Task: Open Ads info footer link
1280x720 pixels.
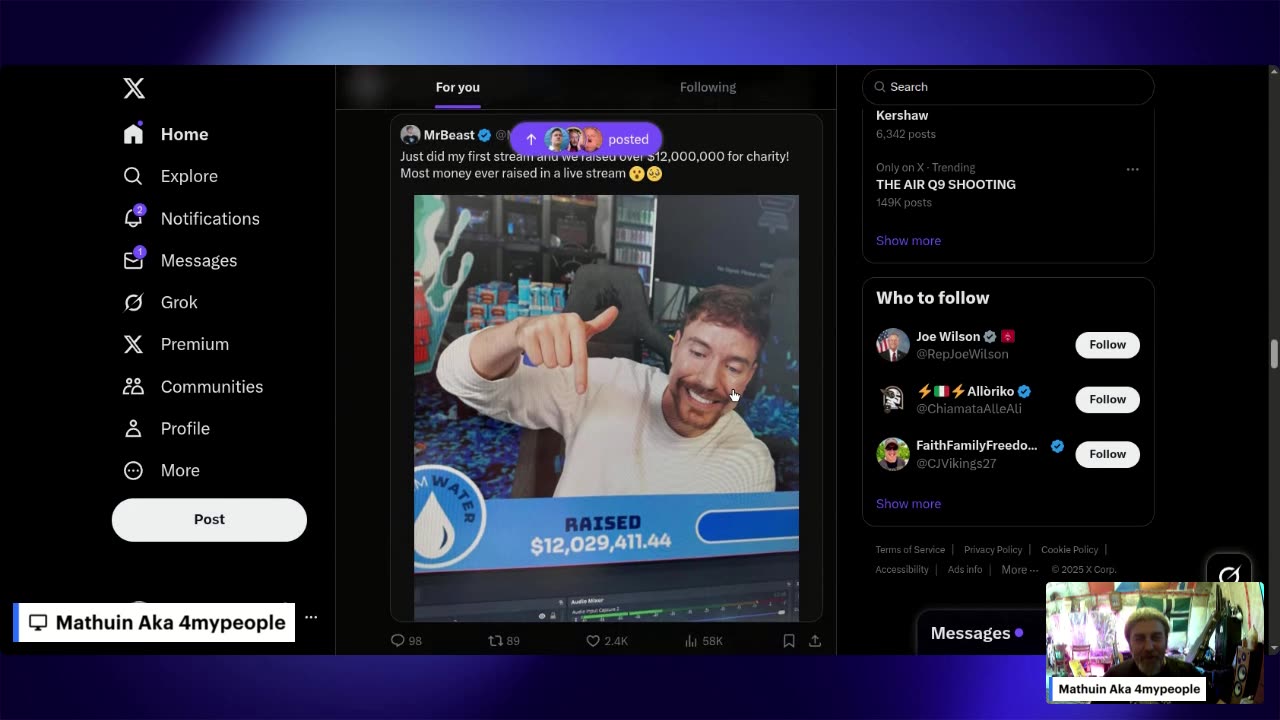Action: tap(965, 569)
